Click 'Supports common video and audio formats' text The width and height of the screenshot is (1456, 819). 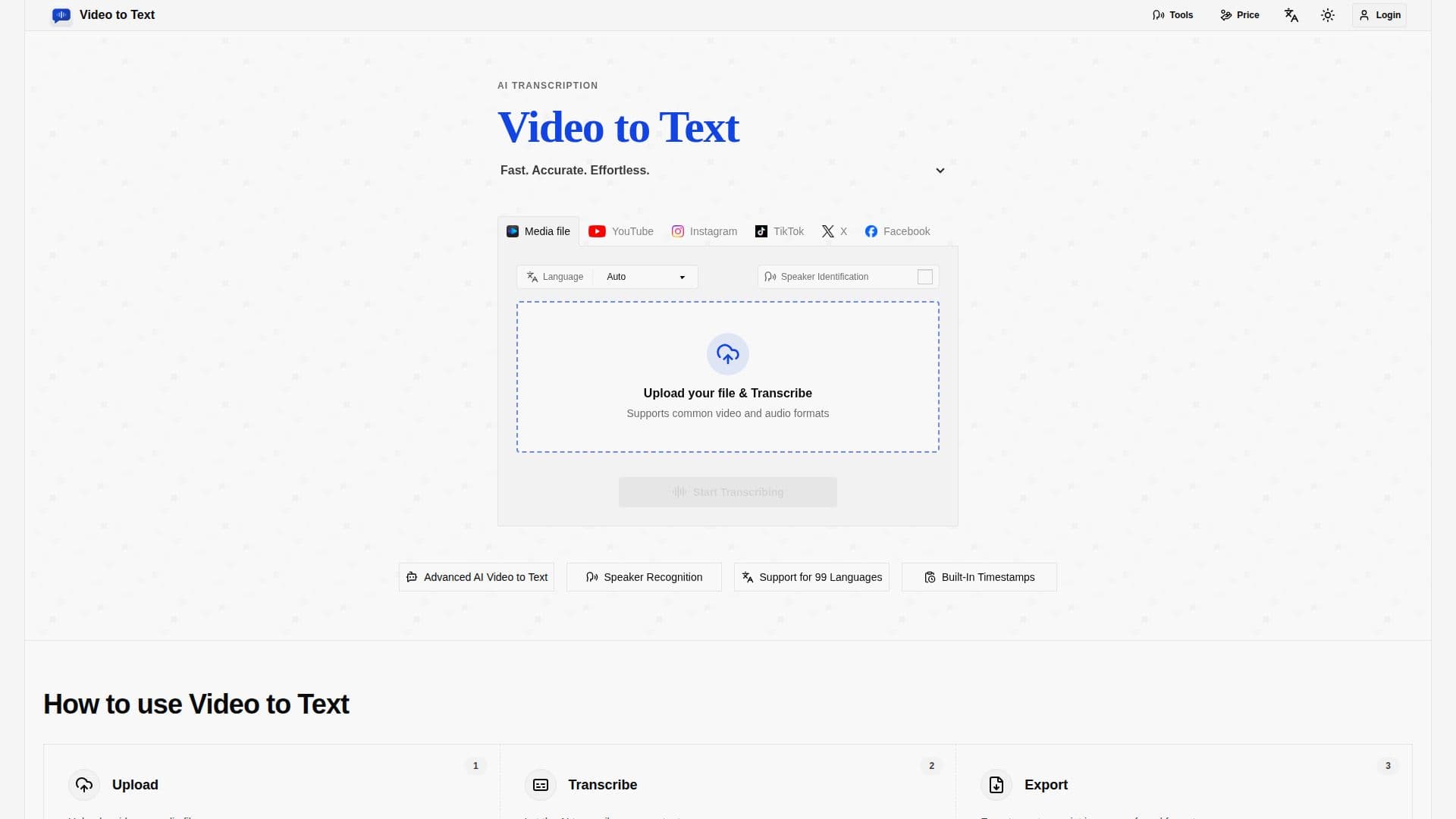tap(728, 413)
